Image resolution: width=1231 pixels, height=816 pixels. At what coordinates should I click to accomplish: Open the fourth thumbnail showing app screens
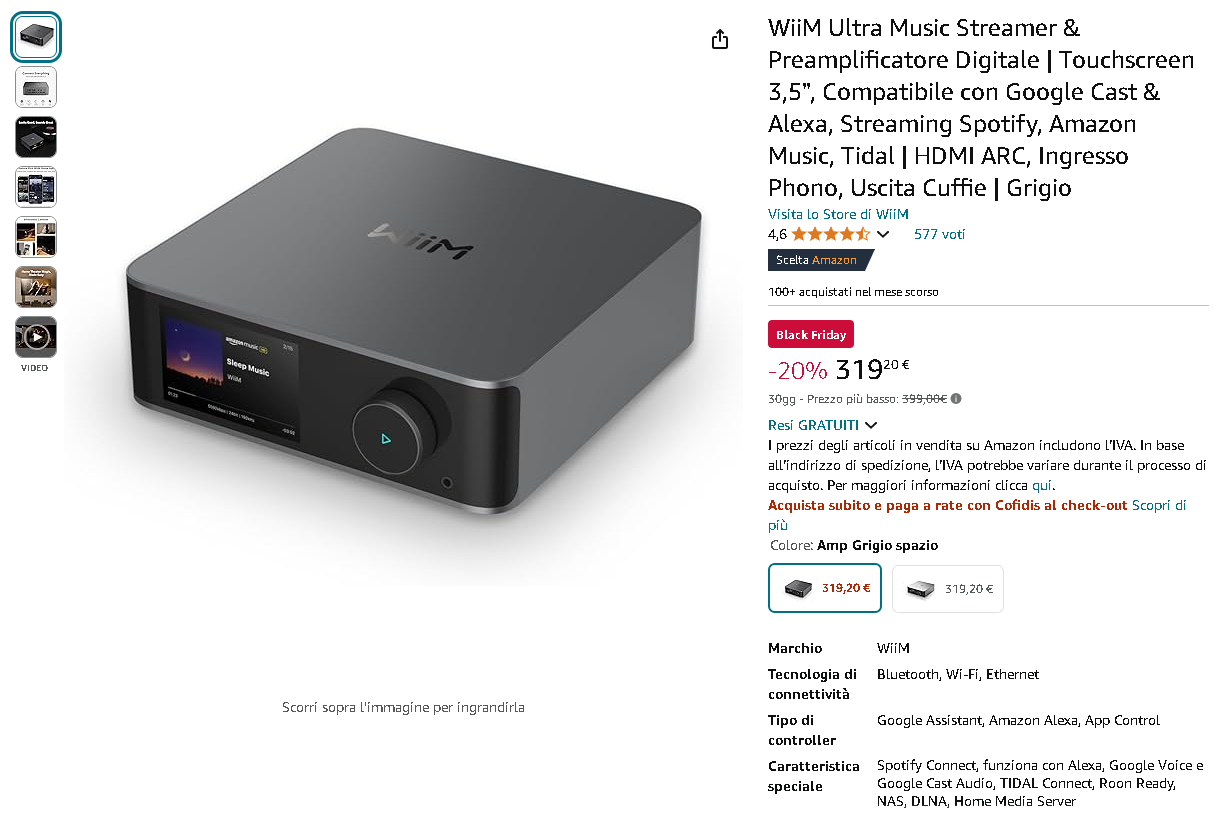click(x=36, y=187)
